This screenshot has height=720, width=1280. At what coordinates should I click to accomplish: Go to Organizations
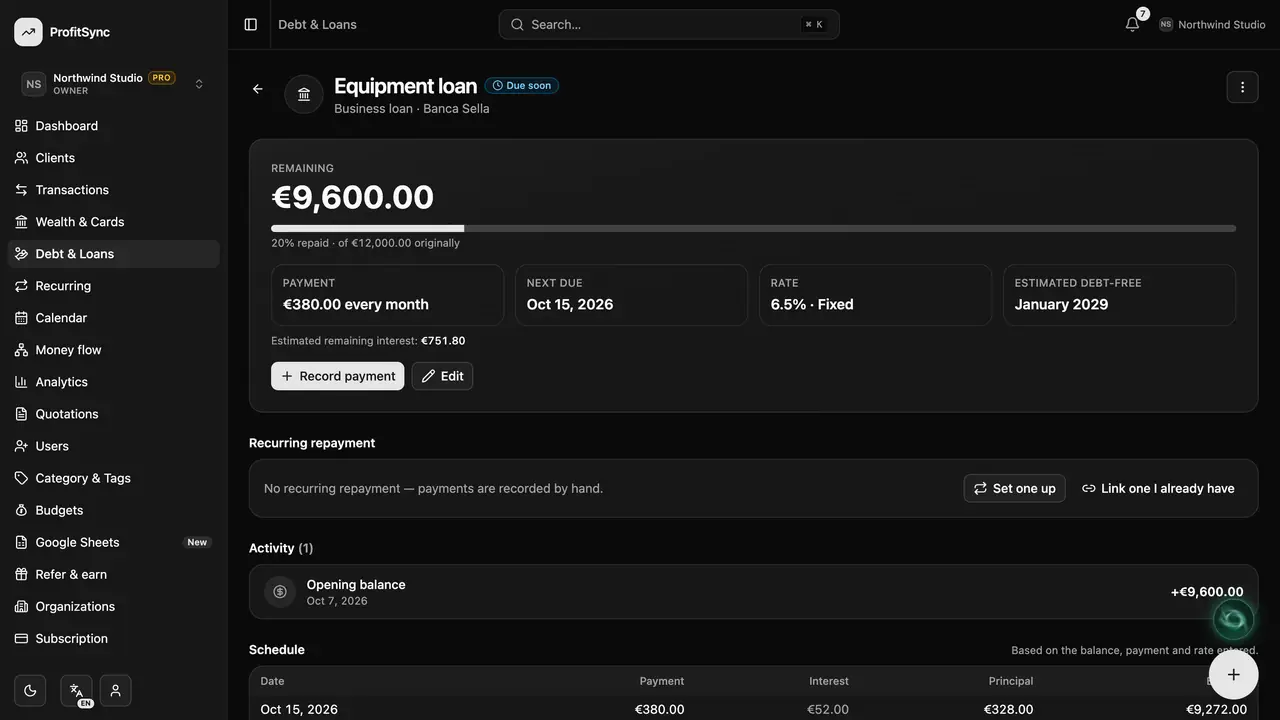pos(114,606)
